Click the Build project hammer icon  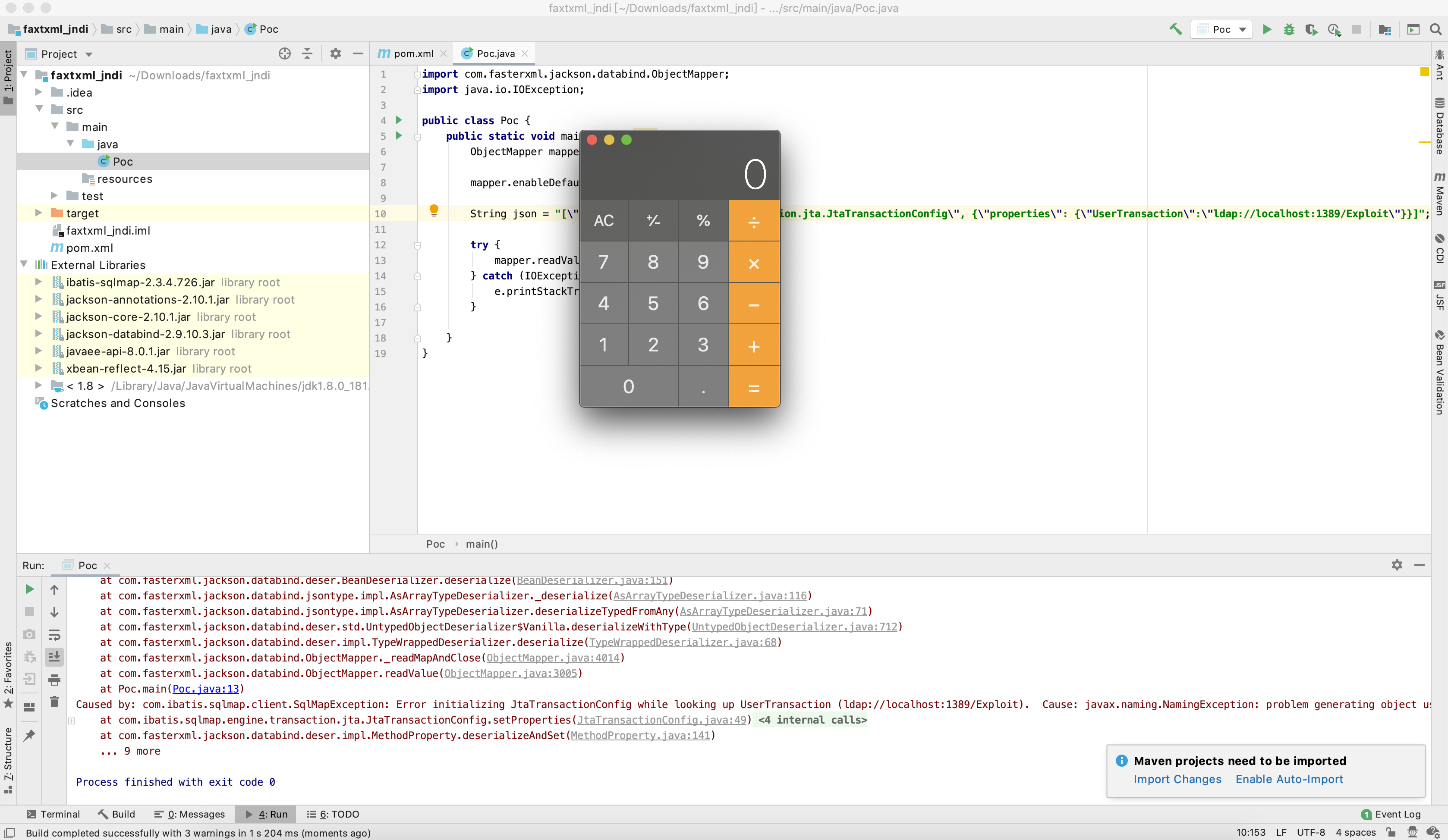click(x=1175, y=29)
